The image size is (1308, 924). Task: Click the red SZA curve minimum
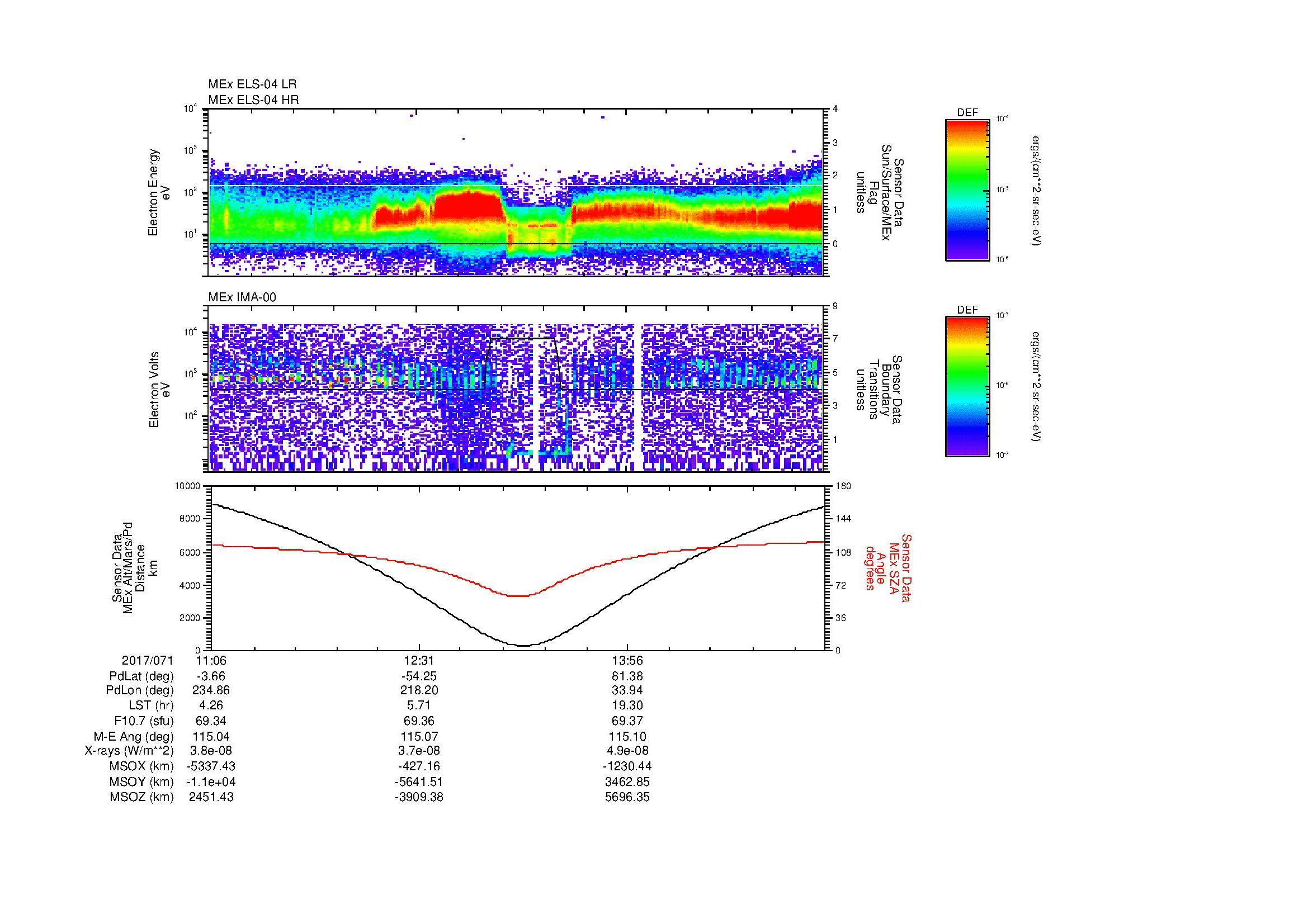(519, 596)
